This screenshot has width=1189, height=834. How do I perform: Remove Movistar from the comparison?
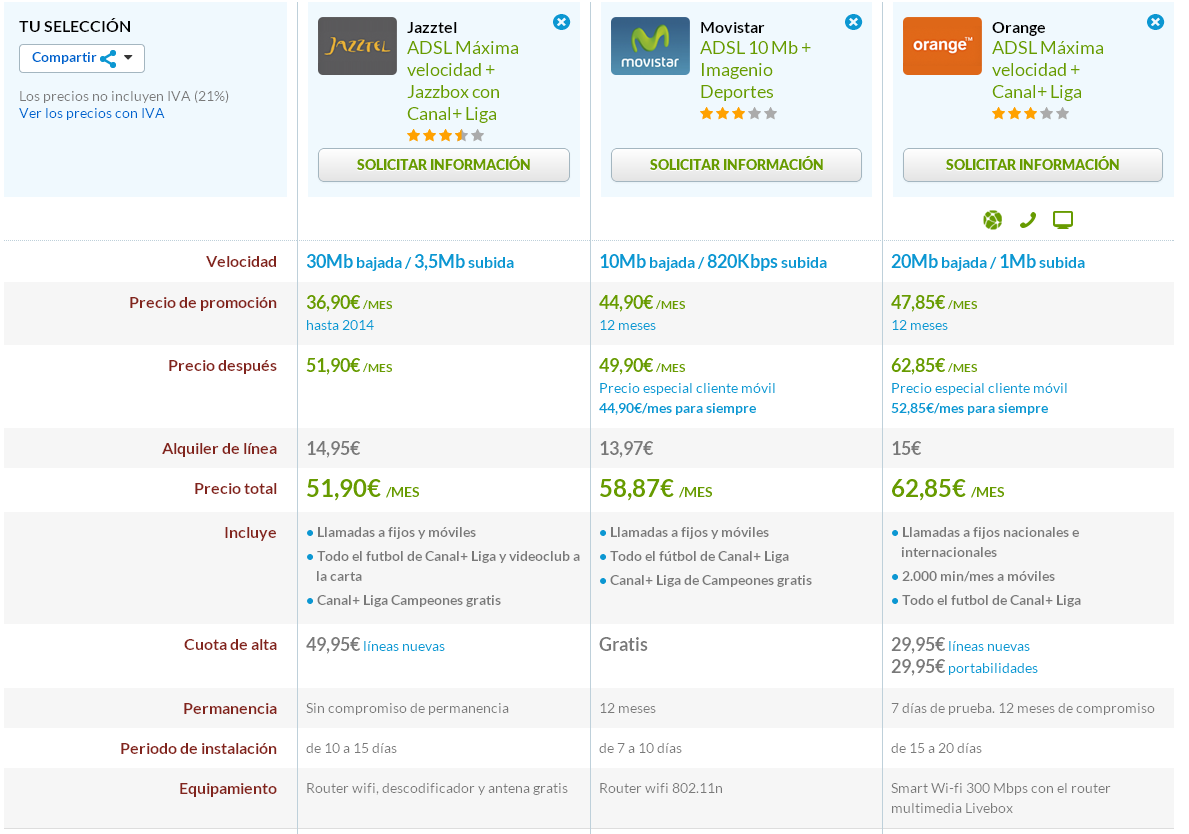[853, 22]
